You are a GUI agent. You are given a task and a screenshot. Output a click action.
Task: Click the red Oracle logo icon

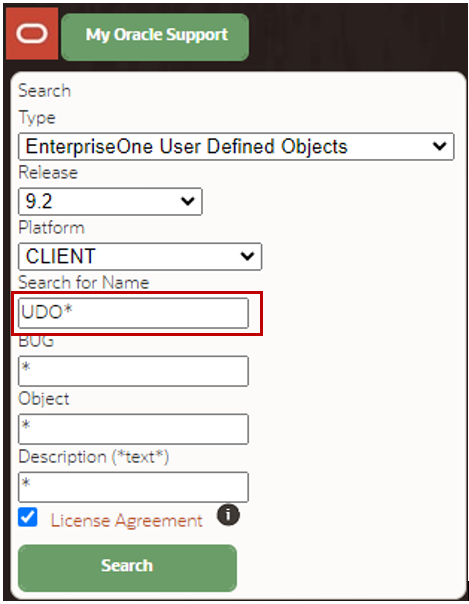(x=32, y=34)
